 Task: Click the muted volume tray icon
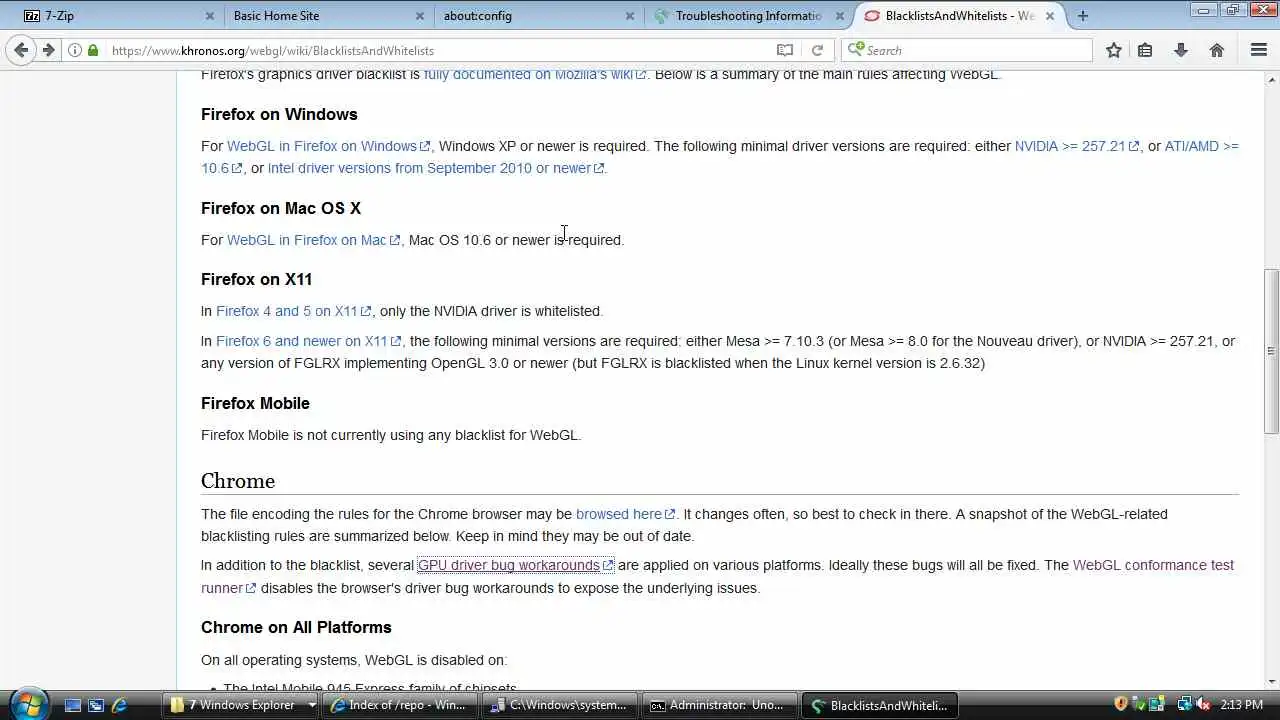tap(1203, 704)
